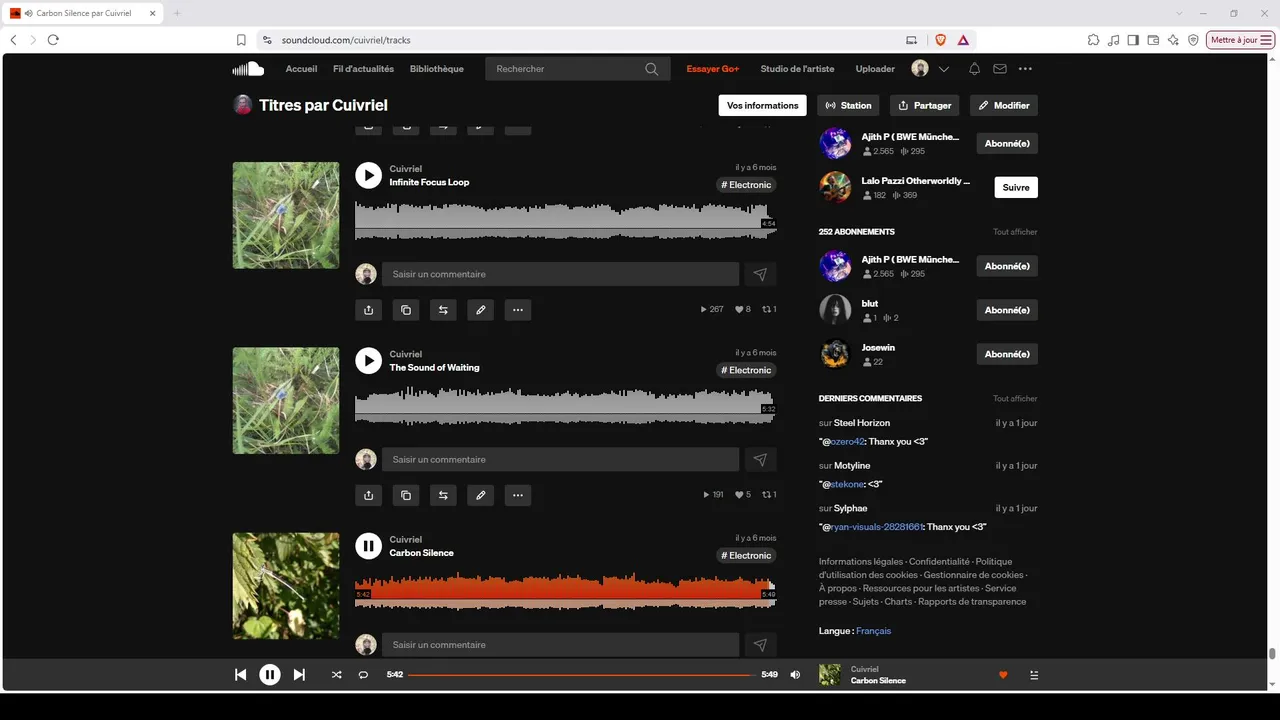The image size is (1280, 720).
Task: Click the Partager button
Action: pos(925,105)
